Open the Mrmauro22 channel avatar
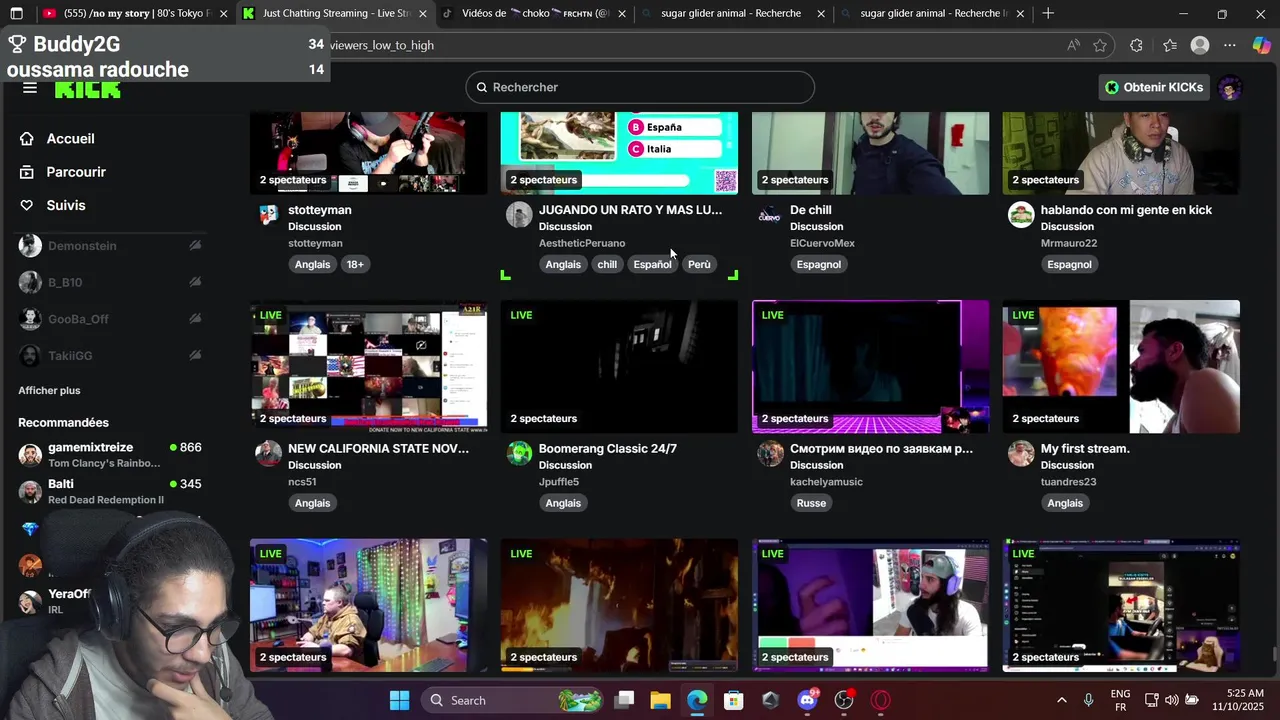Image resolution: width=1280 pixels, height=720 pixels. [1021, 215]
